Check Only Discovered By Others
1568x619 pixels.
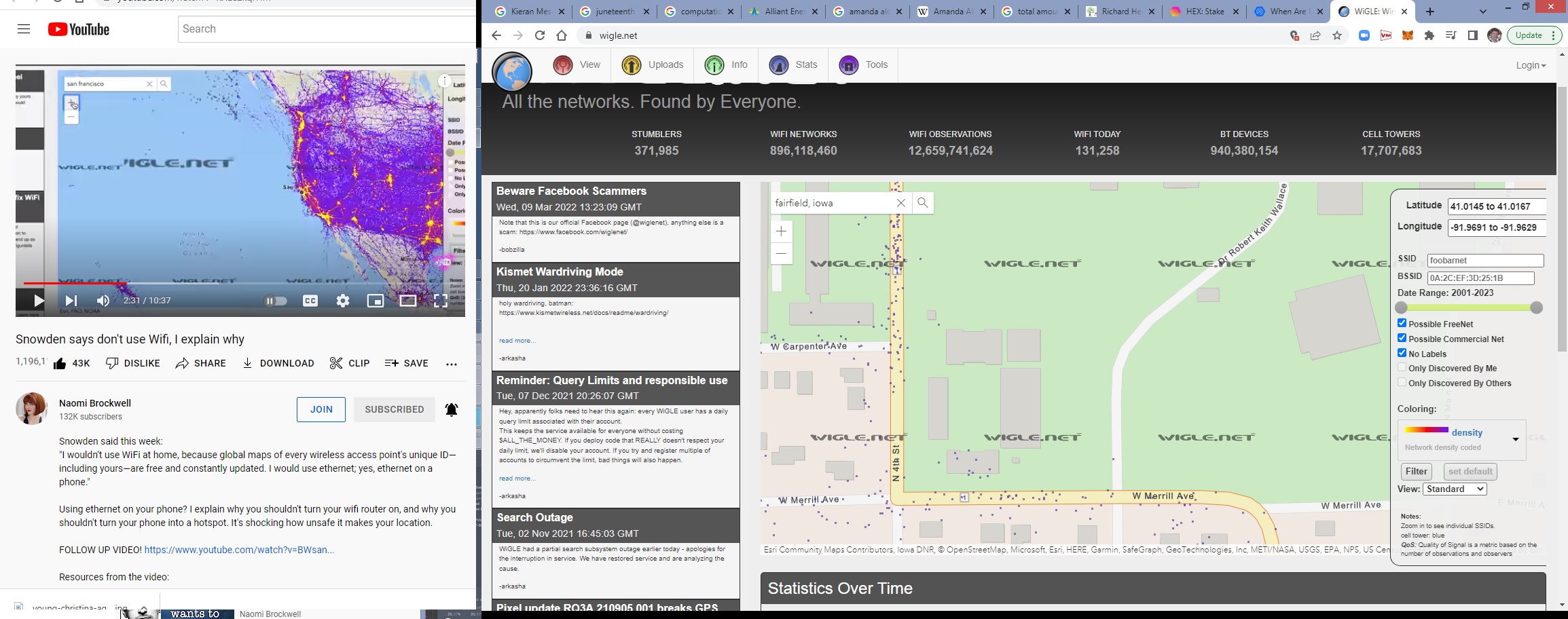[1402, 382]
